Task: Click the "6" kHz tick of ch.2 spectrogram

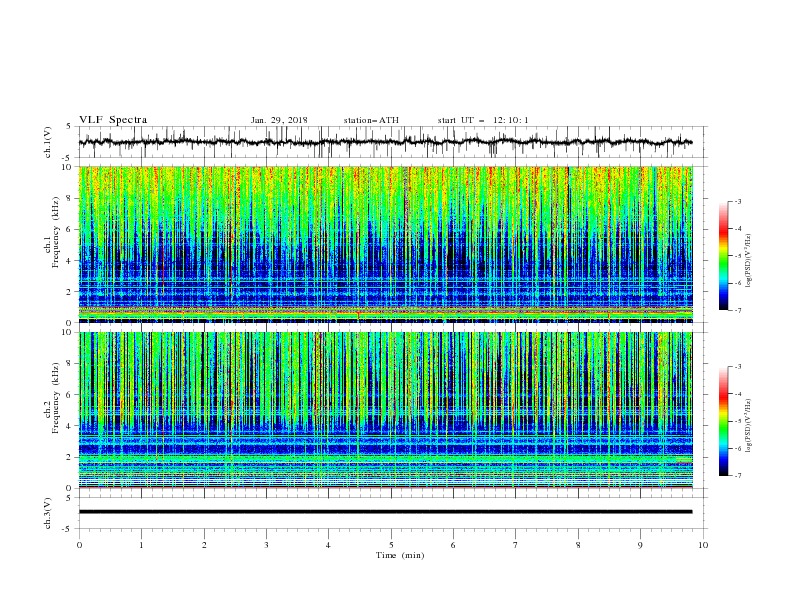Action: click(x=70, y=395)
